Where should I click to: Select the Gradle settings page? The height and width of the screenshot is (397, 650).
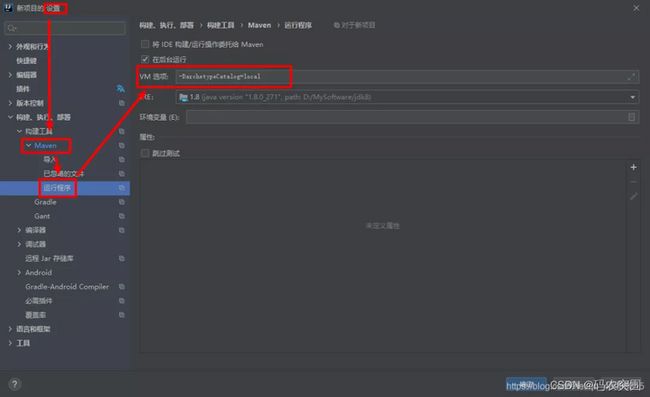click(45, 202)
